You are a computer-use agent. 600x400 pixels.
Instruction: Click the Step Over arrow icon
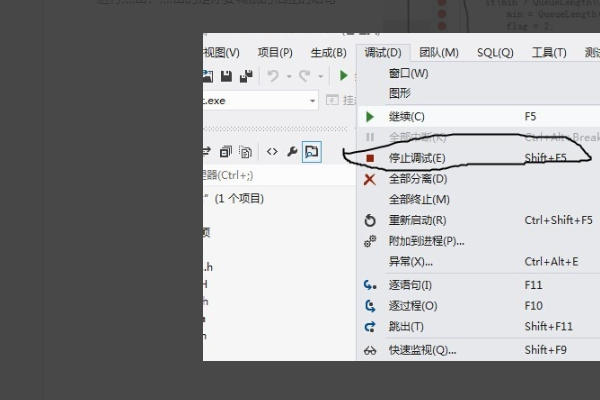(370, 306)
